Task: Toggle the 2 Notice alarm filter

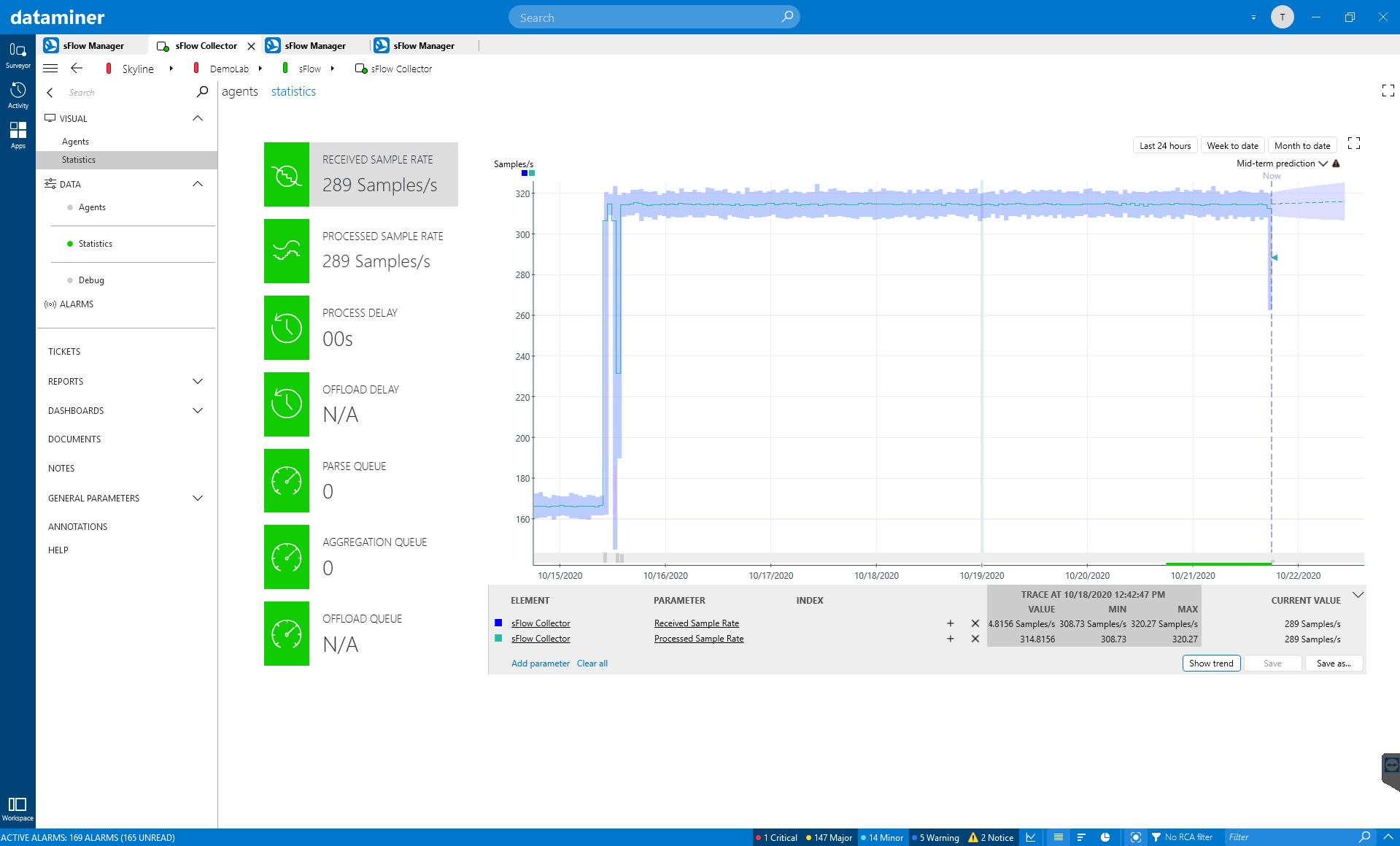Action: click(x=991, y=837)
